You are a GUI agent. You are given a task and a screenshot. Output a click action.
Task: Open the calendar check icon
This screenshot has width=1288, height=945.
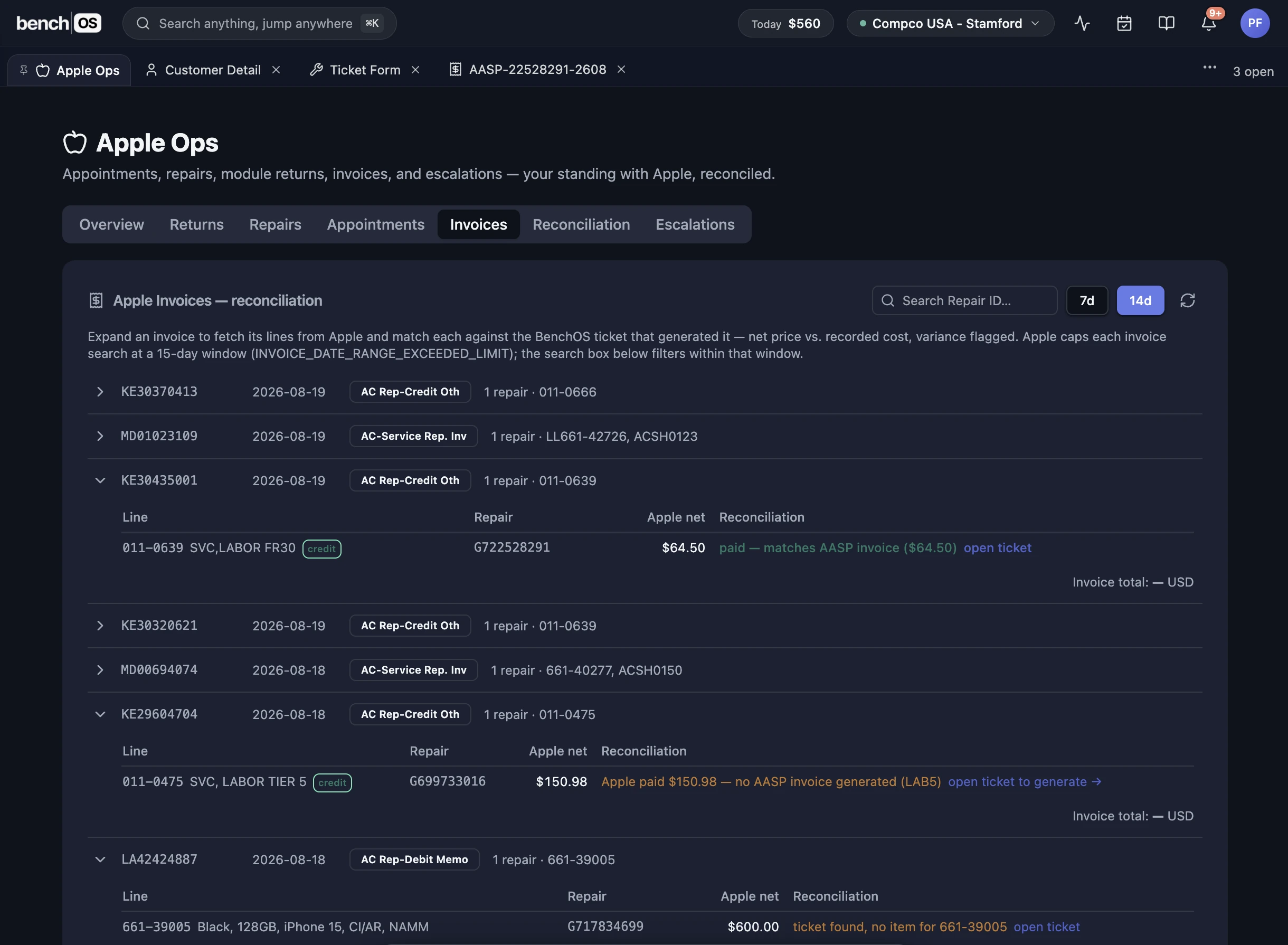(x=1124, y=23)
